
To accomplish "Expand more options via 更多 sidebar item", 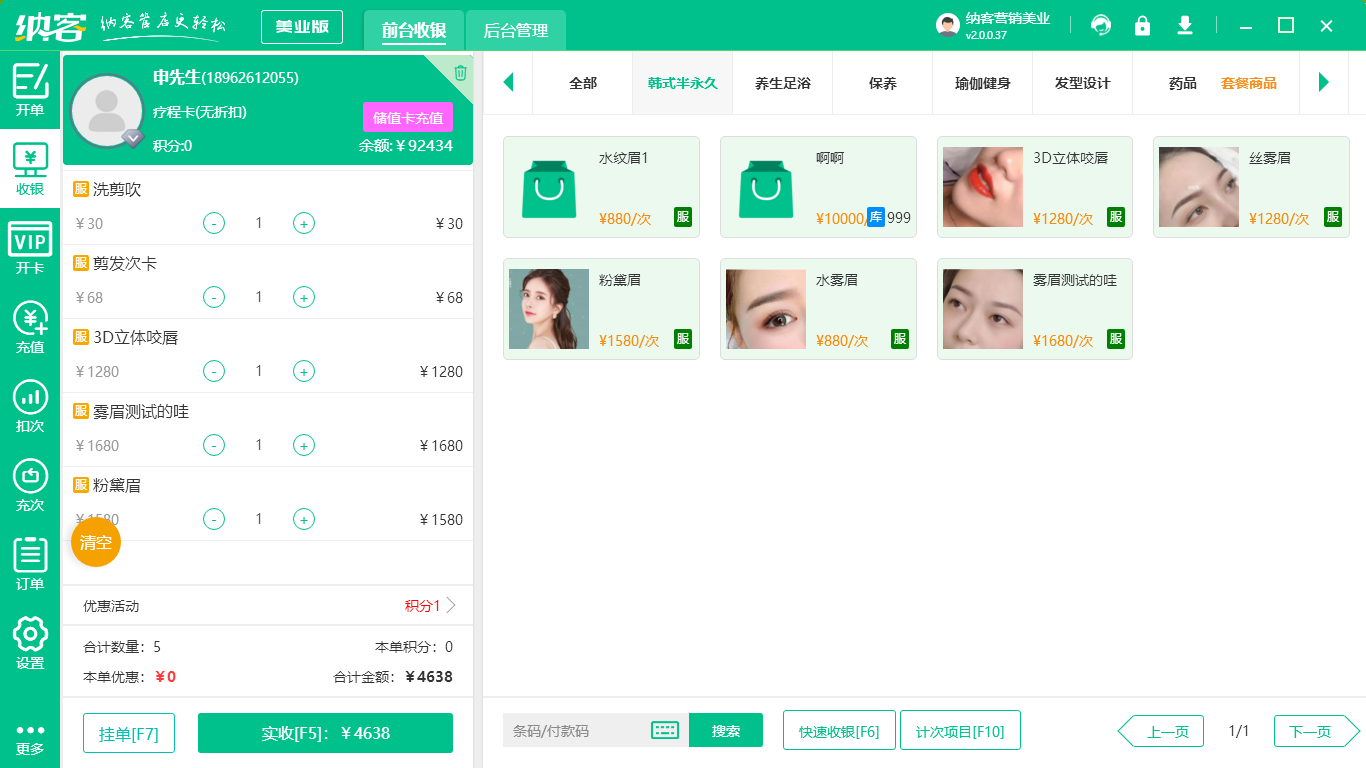I will click(x=30, y=738).
